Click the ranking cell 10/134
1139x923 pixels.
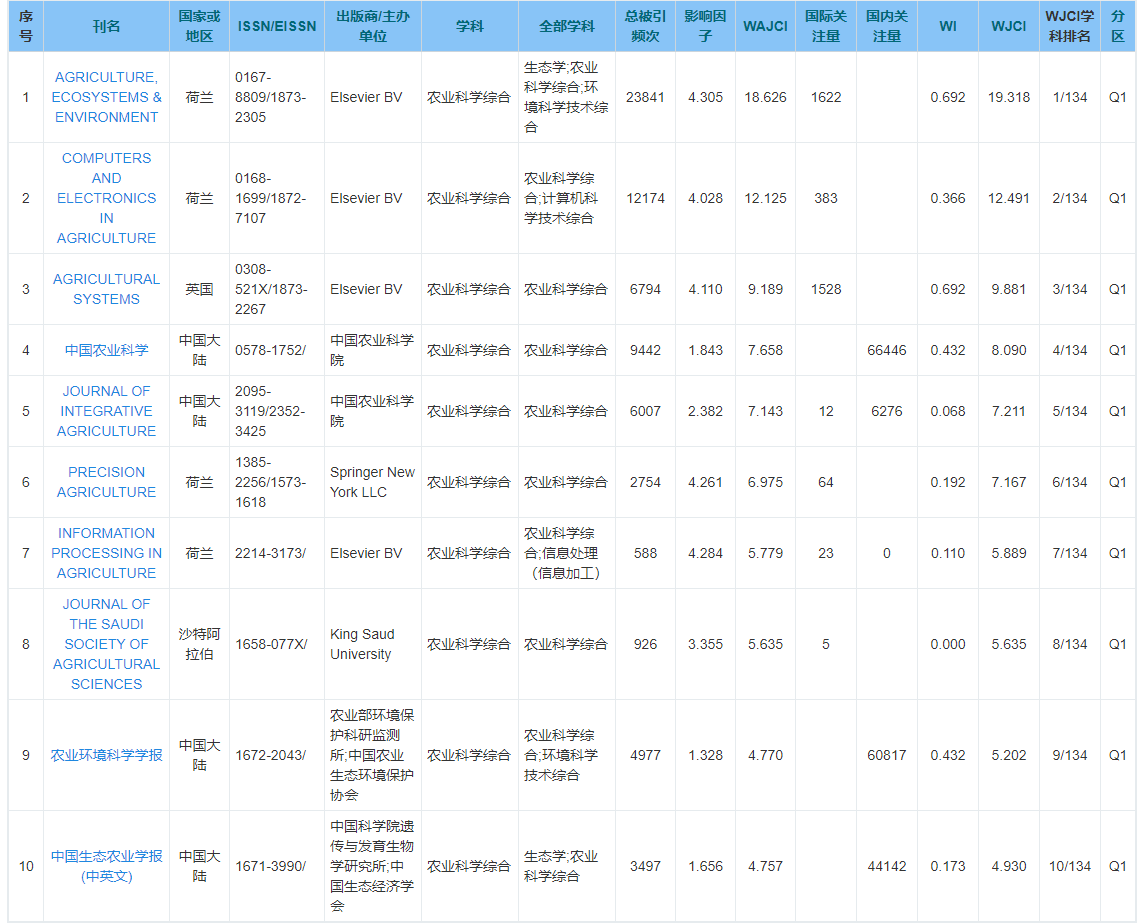click(1070, 866)
